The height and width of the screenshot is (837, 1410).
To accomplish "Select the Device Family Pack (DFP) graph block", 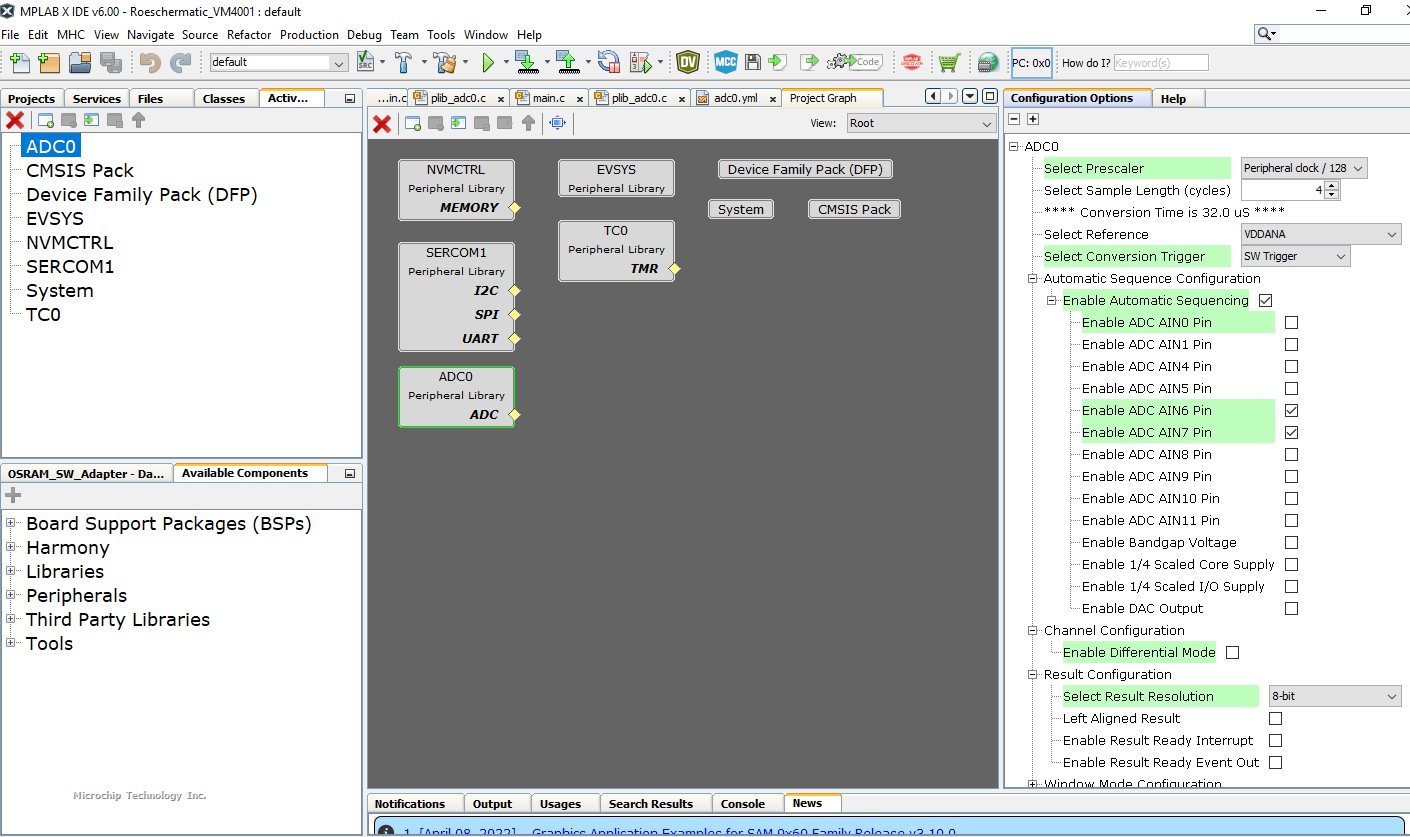I will [805, 169].
